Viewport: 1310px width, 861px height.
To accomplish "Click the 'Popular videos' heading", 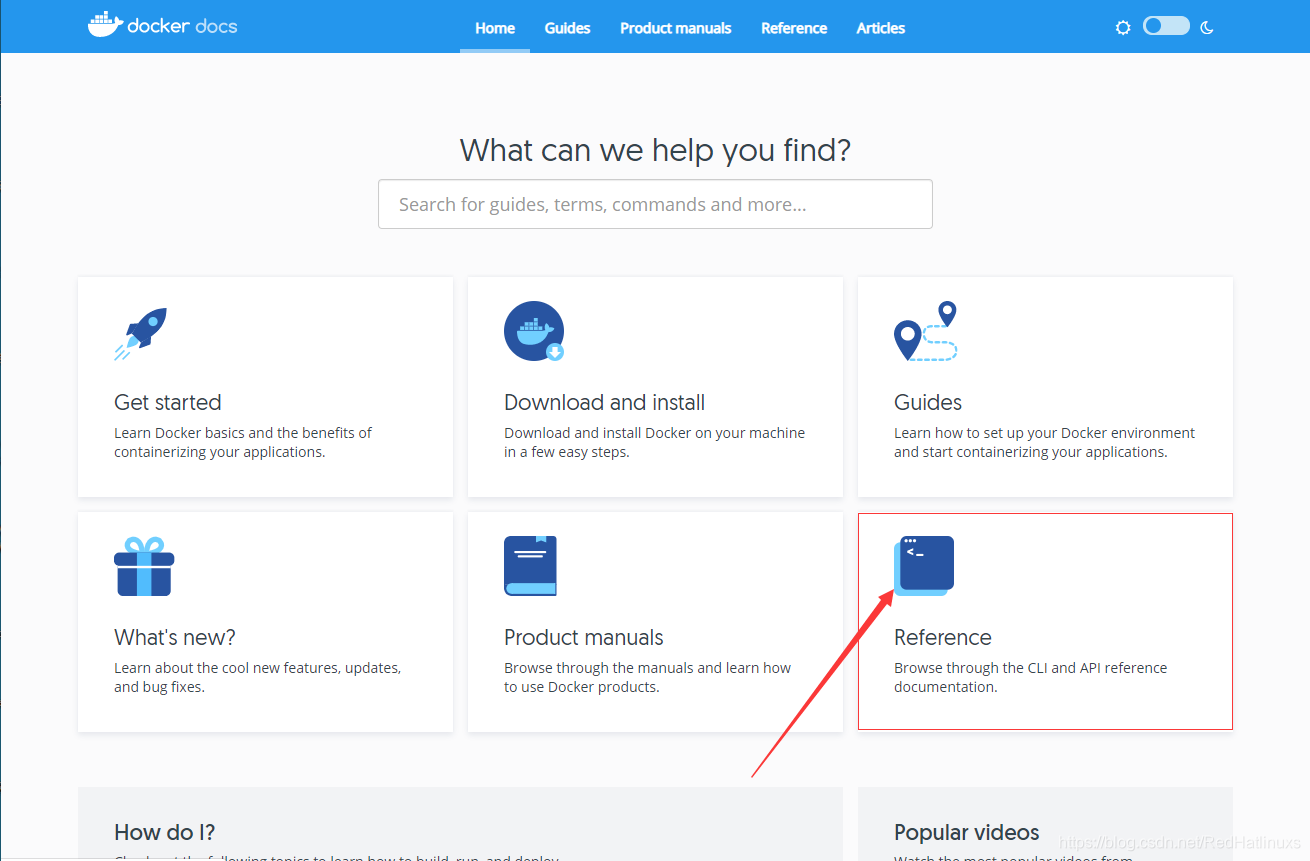I will coord(967,832).
